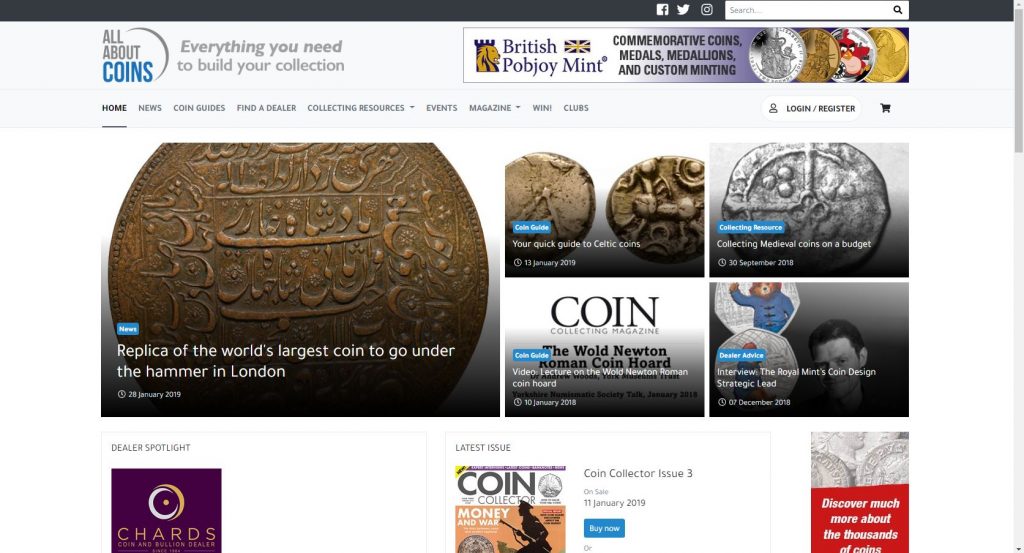Click inside the Search input field
This screenshot has width=1024, height=553.
(807, 10)
